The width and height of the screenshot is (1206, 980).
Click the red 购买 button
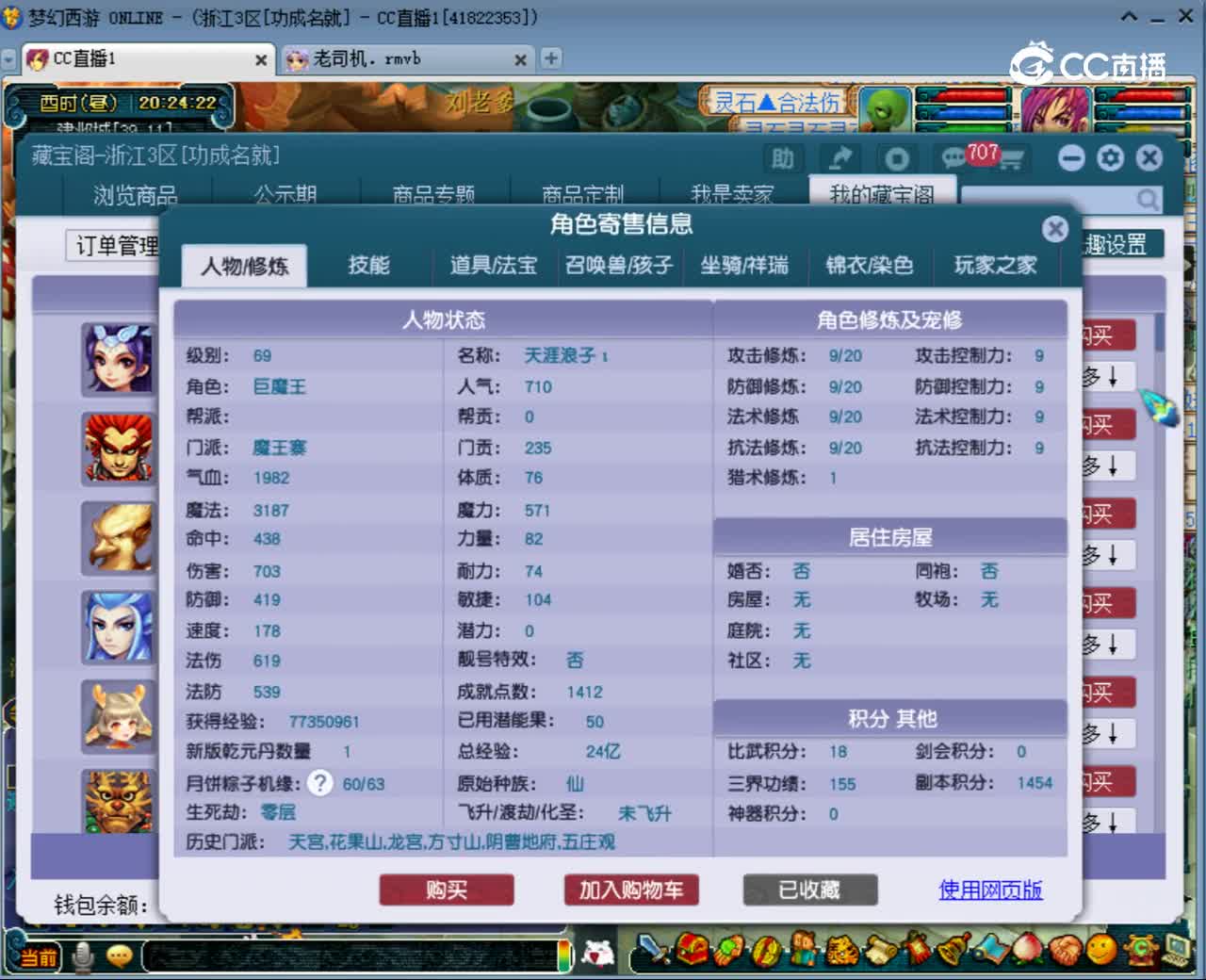447,890
